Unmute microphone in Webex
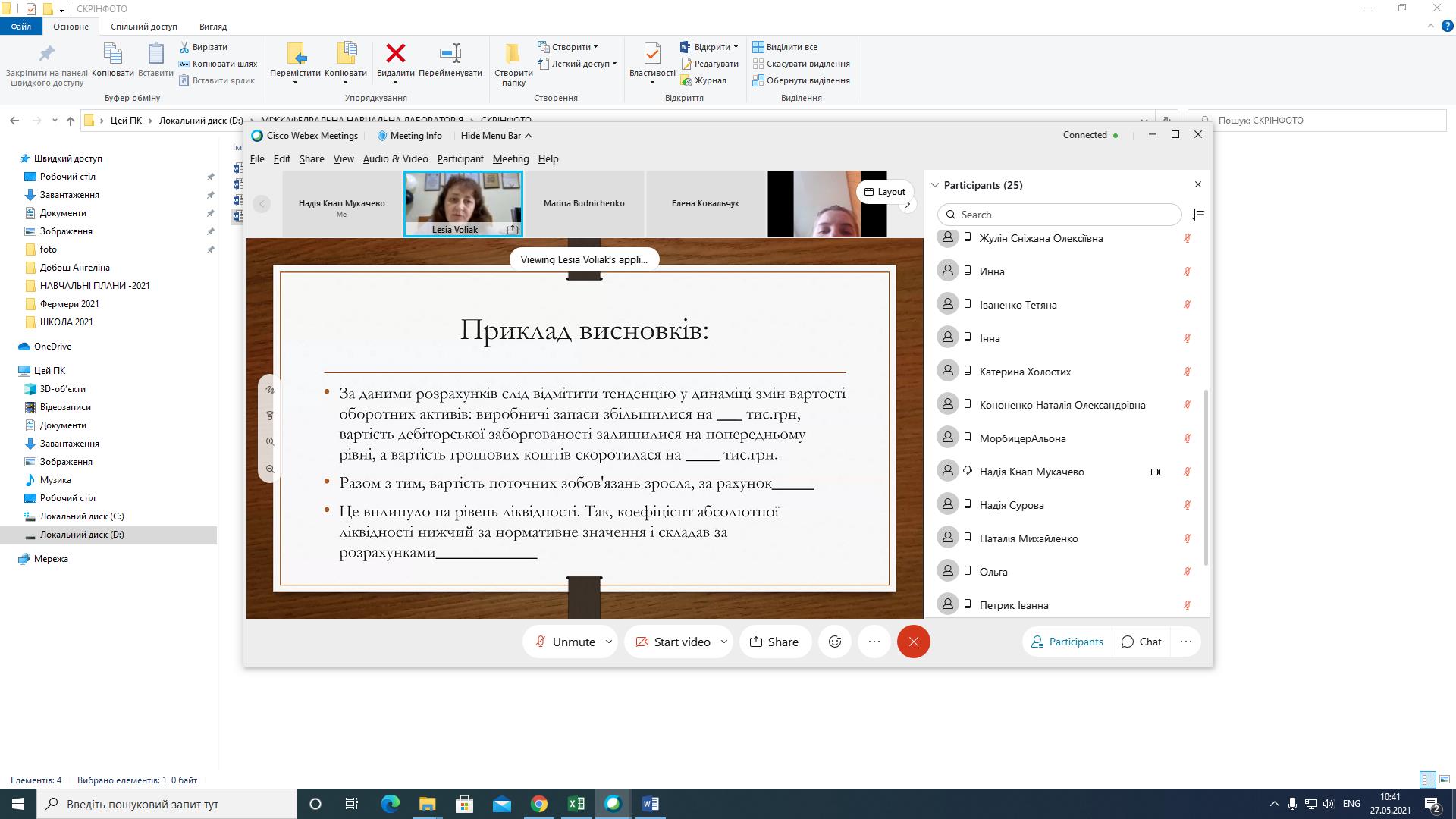 tap(565, 642)
